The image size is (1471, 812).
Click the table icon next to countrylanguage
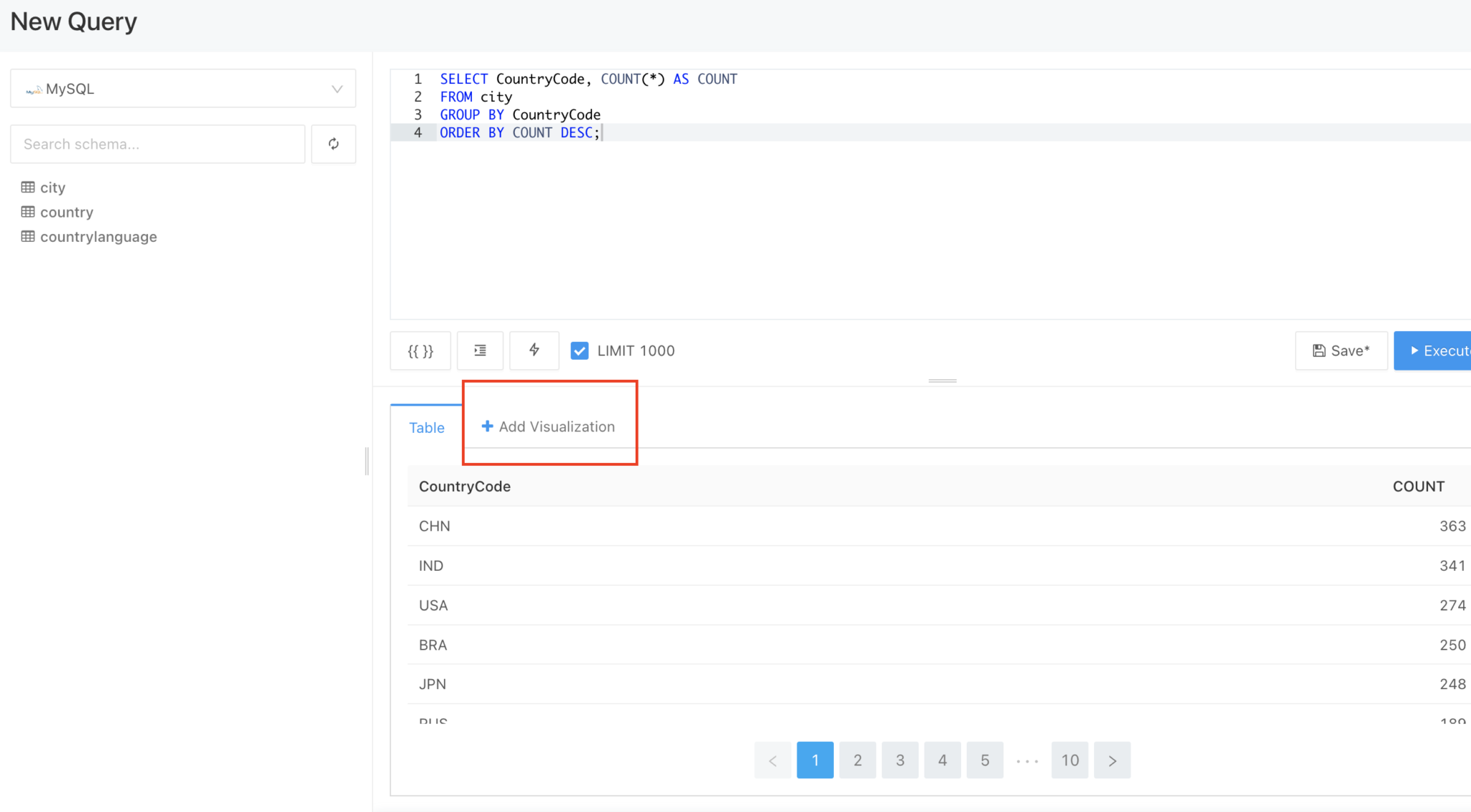[28, 236]
